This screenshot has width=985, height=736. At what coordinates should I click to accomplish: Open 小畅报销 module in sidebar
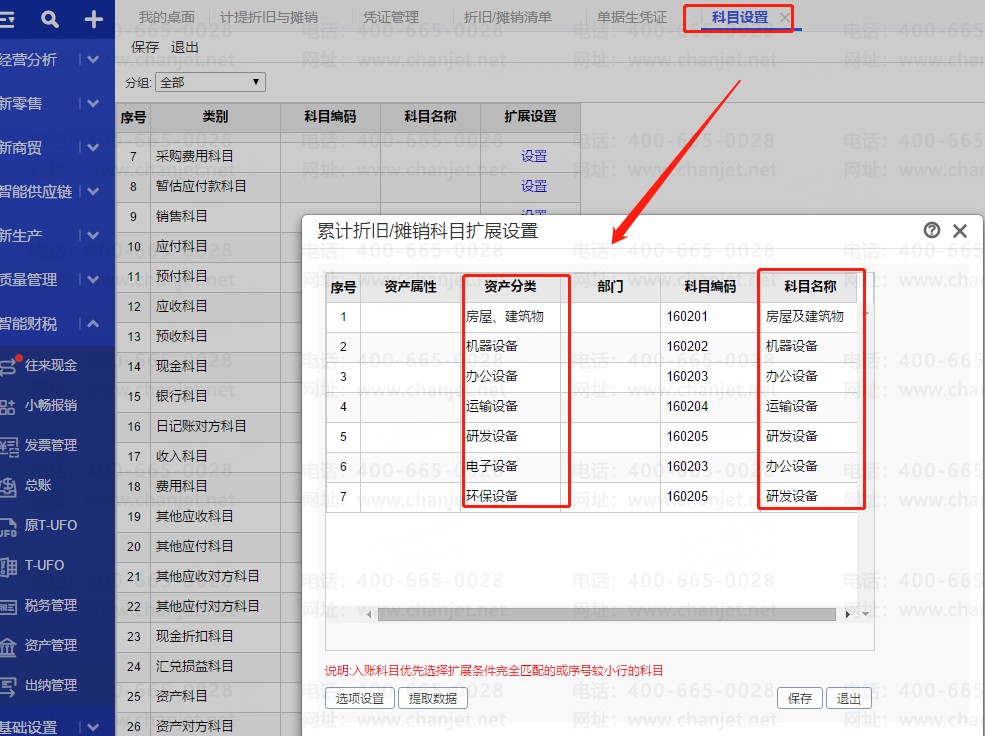click(x=50, y=405)
